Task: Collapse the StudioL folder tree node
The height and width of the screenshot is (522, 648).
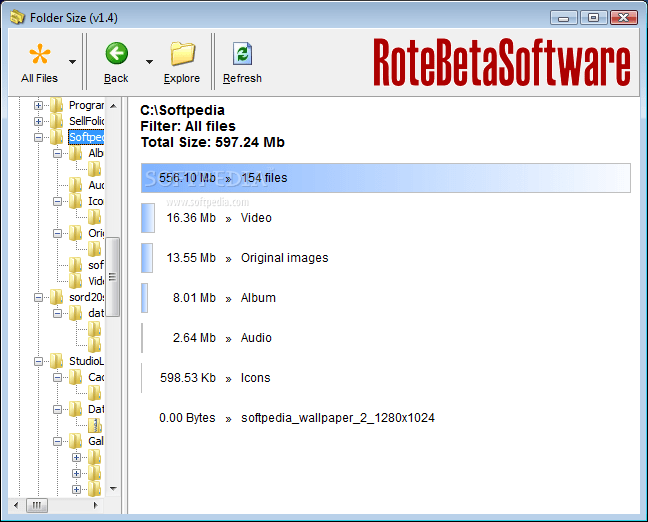Action: [x=38, y=361]
